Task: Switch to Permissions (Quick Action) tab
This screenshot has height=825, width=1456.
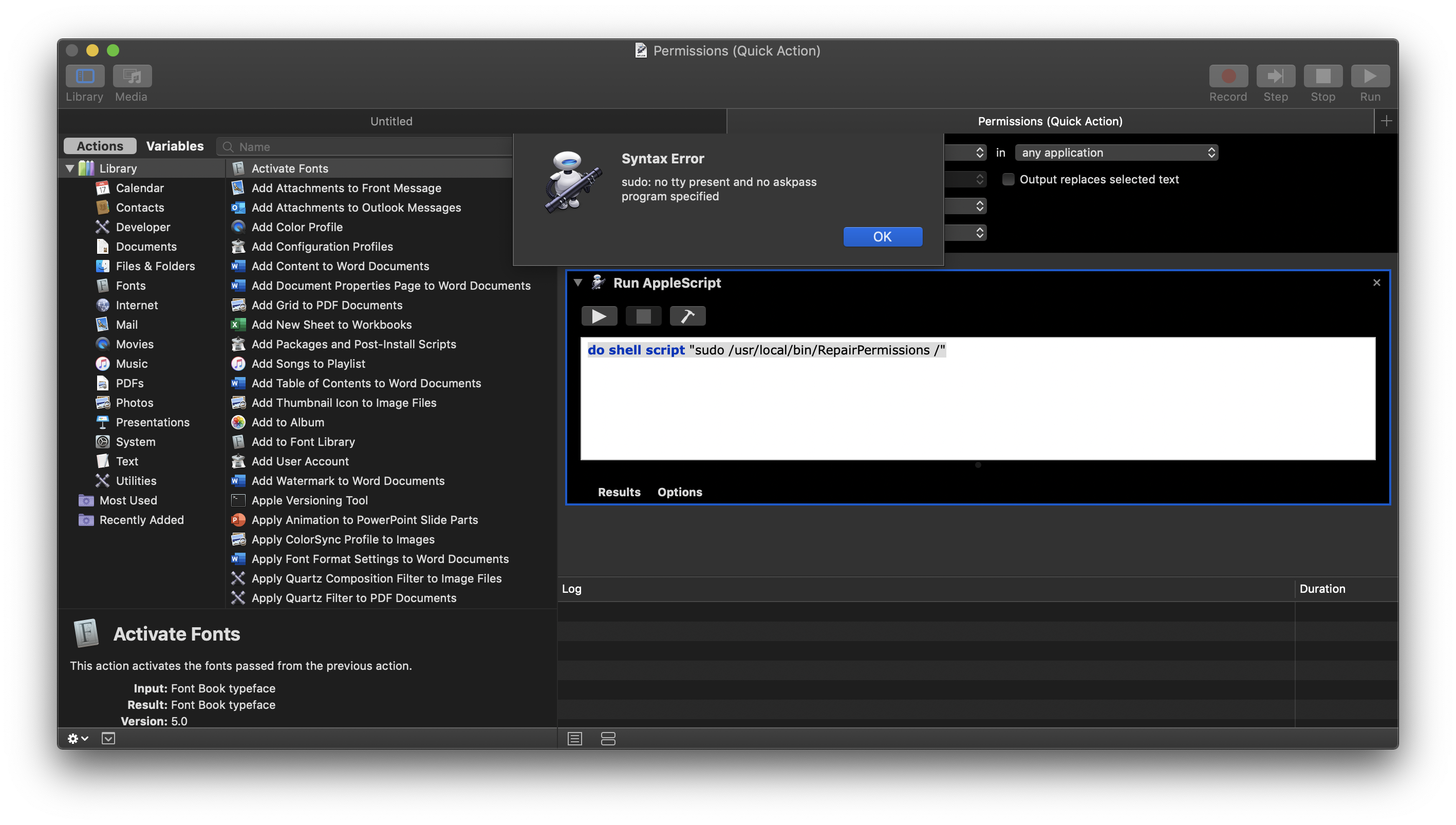Action: click(1050, 121)
